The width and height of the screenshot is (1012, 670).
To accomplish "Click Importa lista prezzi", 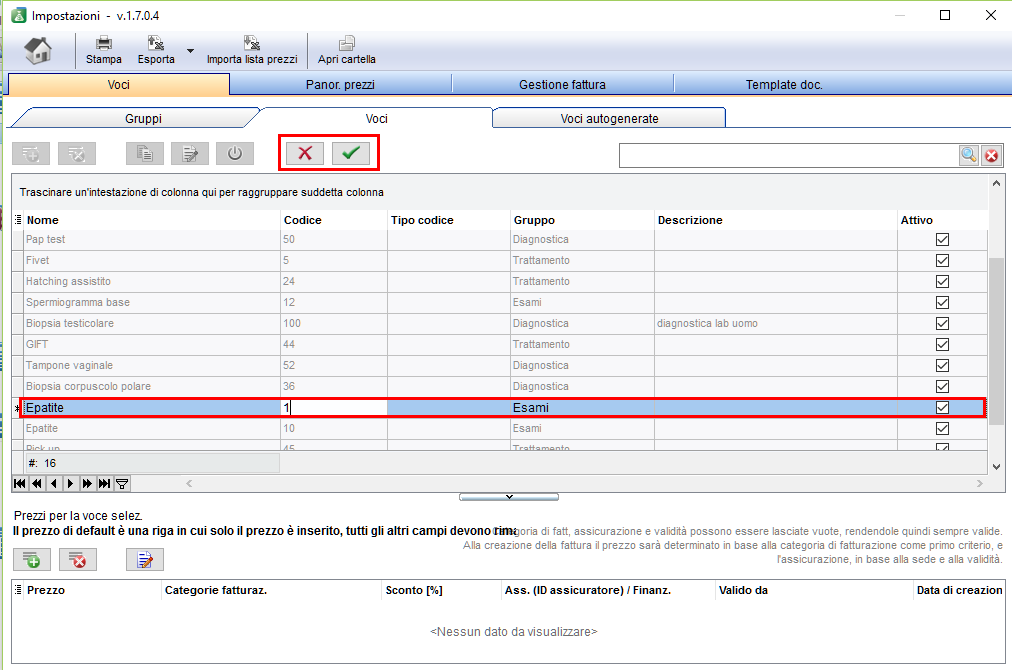I will 252,50.
